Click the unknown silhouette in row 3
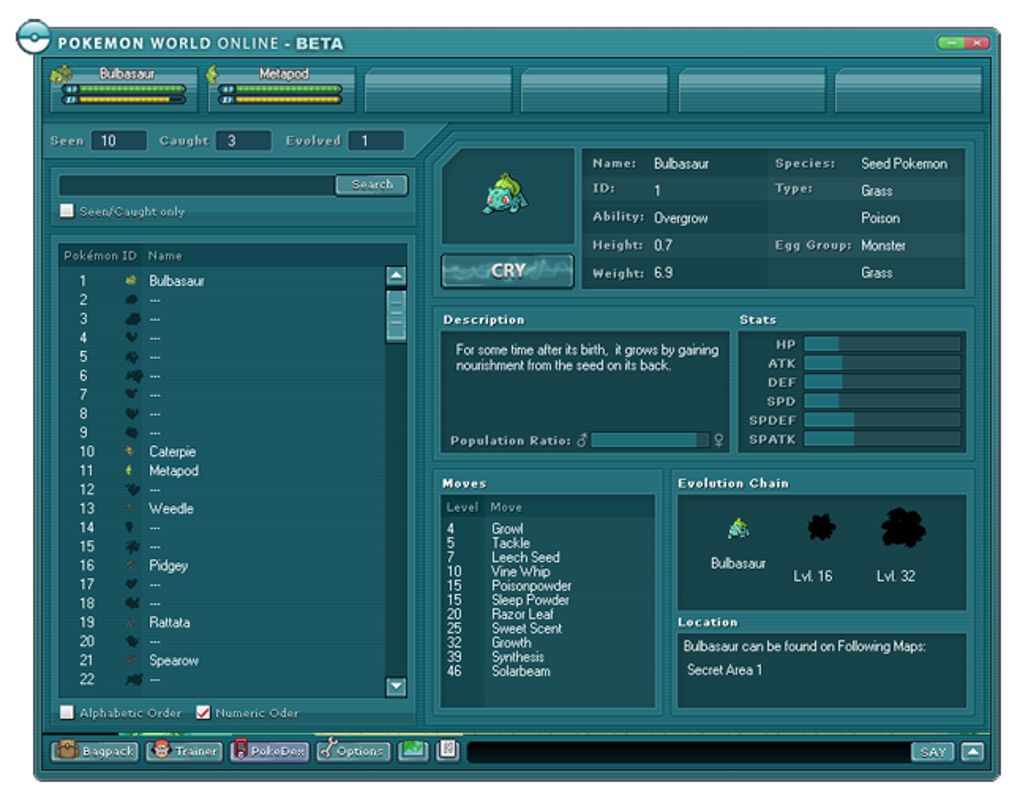This screenshot has width=1020, height=804. coord(133,319)
